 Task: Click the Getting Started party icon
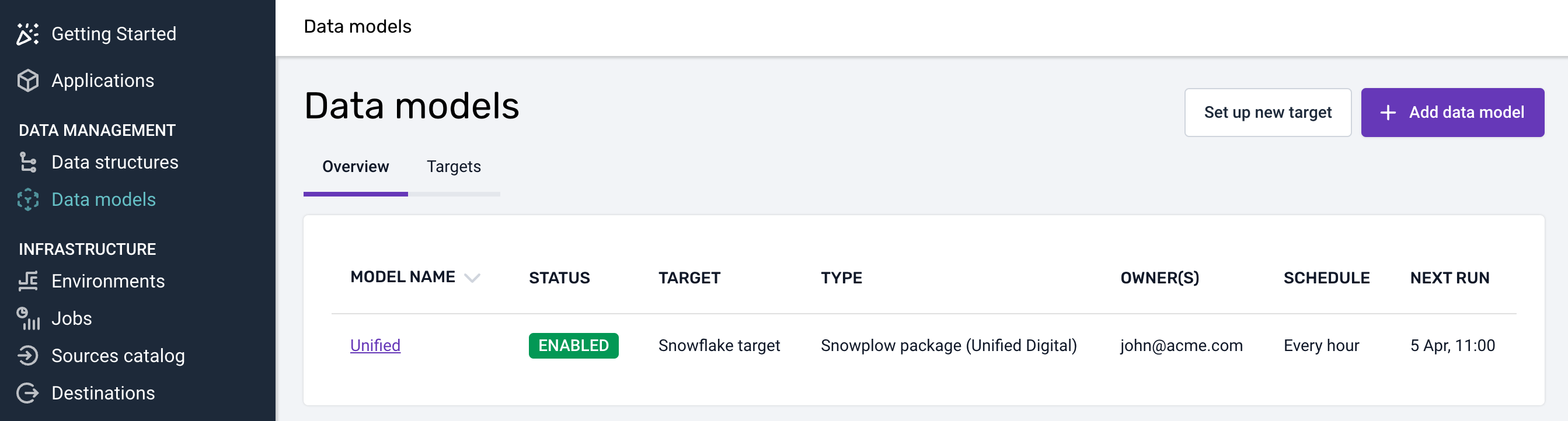point(27,34)
